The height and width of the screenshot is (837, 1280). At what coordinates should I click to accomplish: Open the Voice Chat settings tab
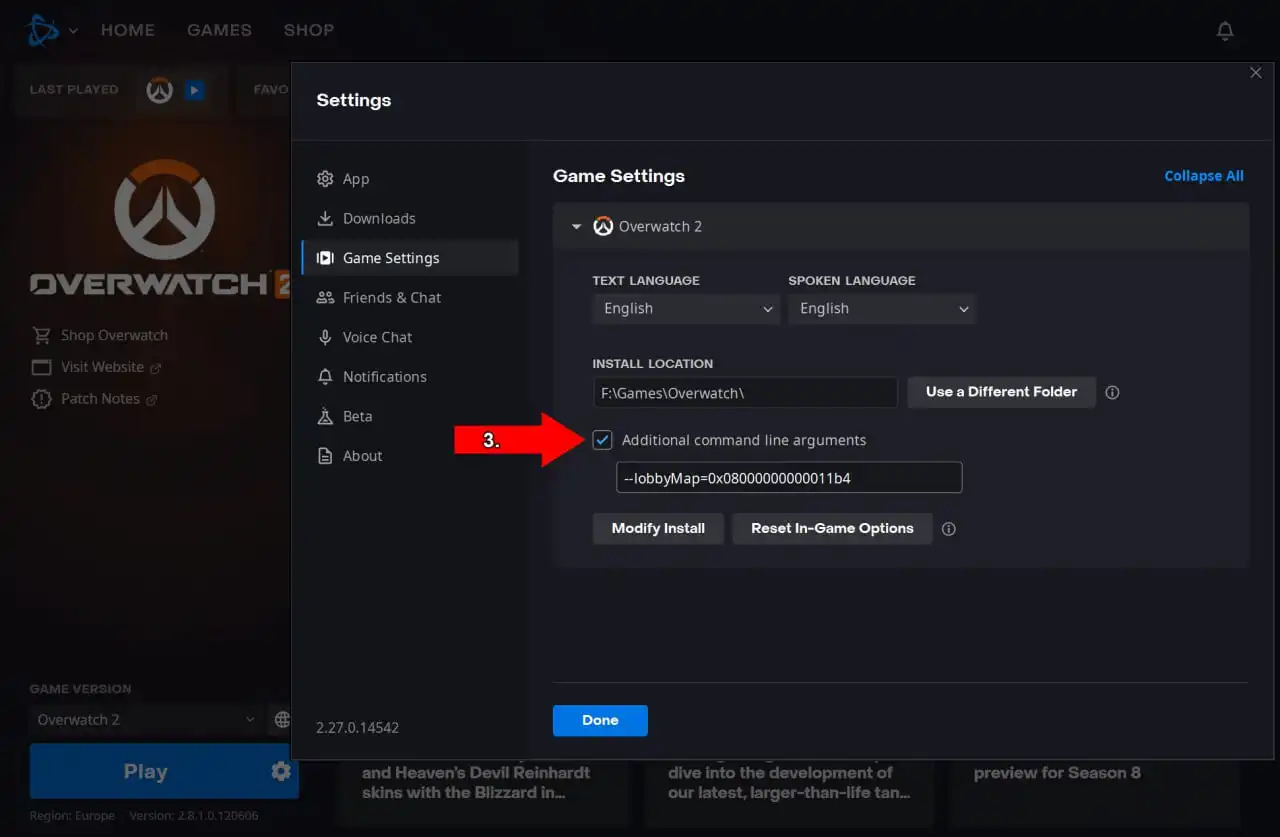click(377, 337)
